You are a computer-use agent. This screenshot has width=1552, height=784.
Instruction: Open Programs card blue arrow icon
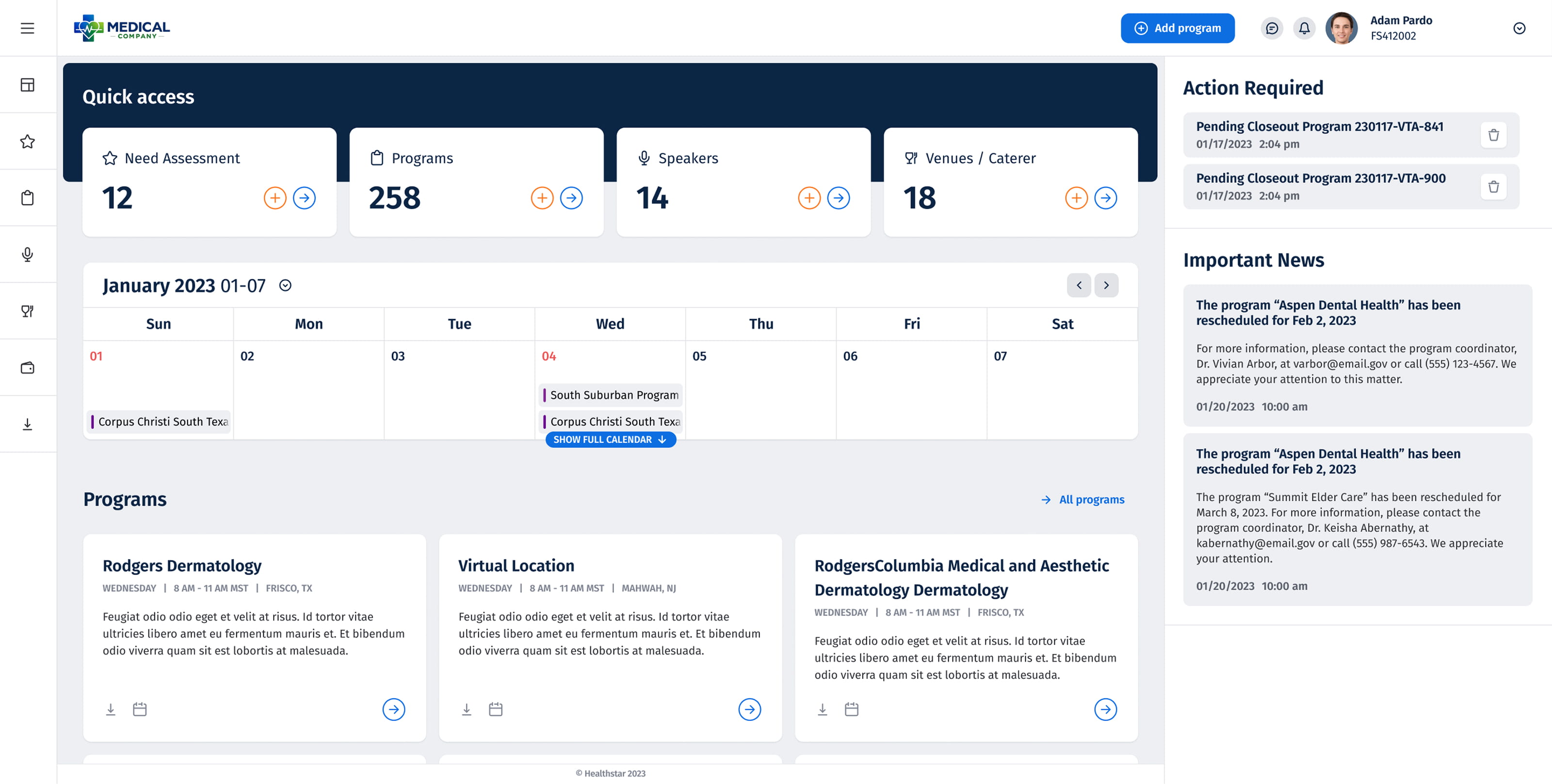click(571, 198)
